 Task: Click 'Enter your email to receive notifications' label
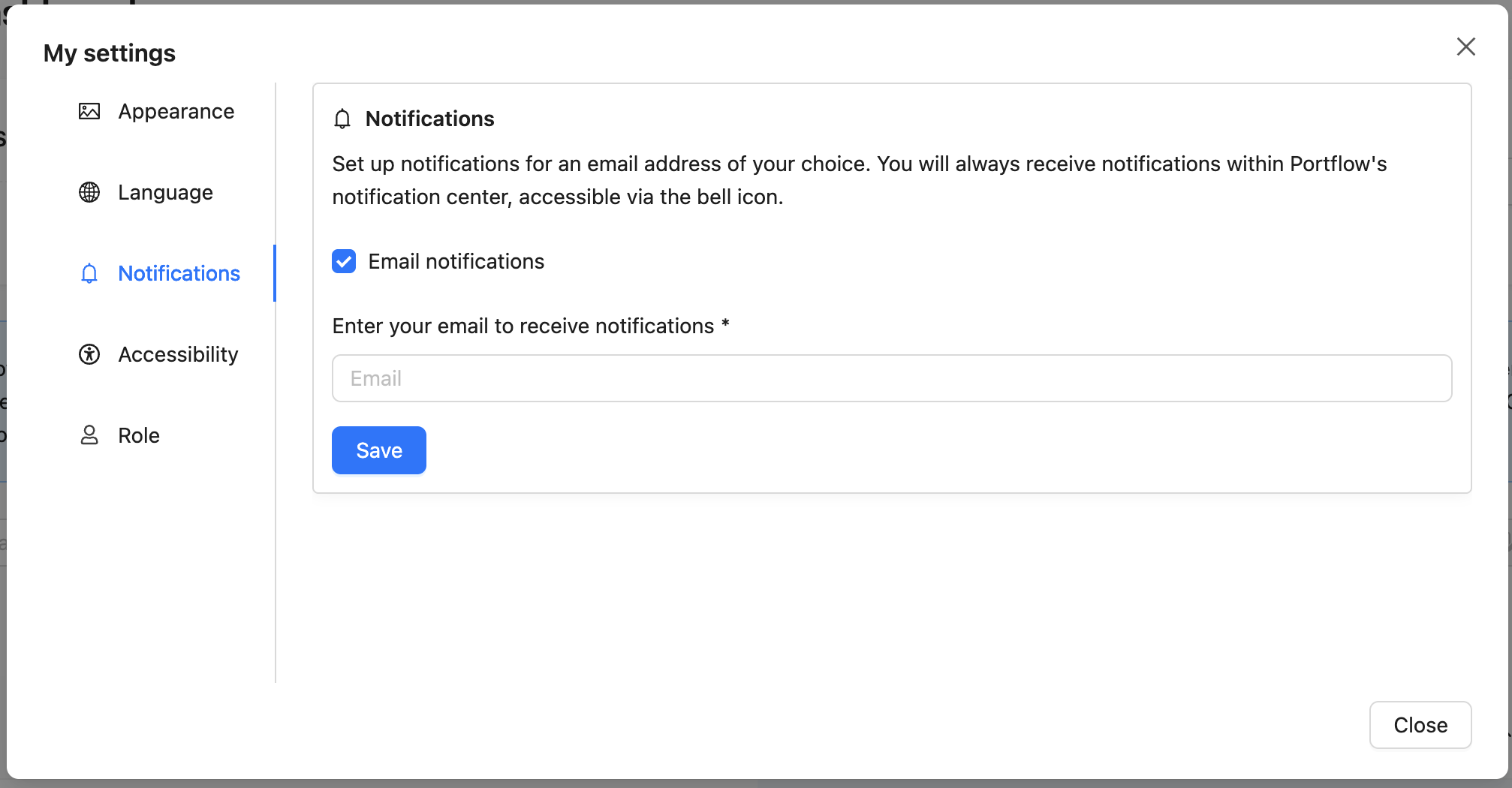[x=531, y=326]
